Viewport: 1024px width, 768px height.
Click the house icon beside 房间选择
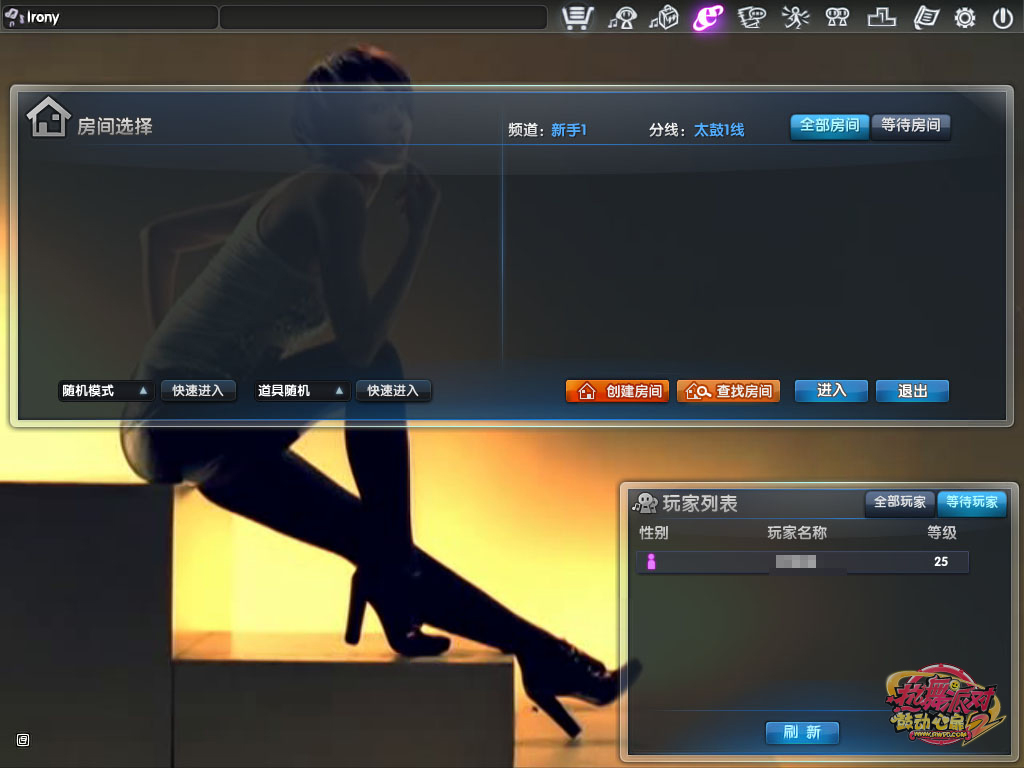[48, 118]
